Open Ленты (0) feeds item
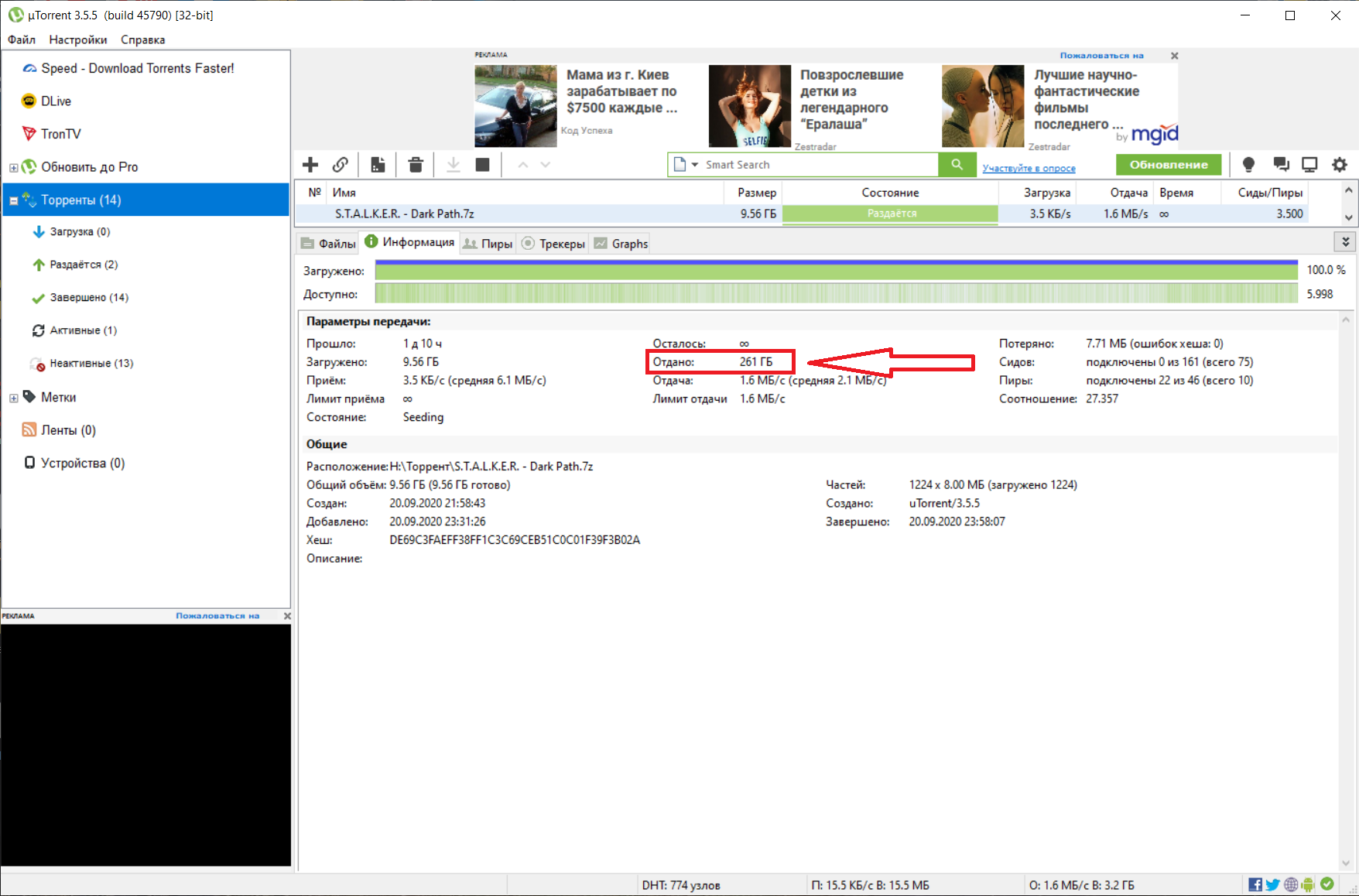 68,430
